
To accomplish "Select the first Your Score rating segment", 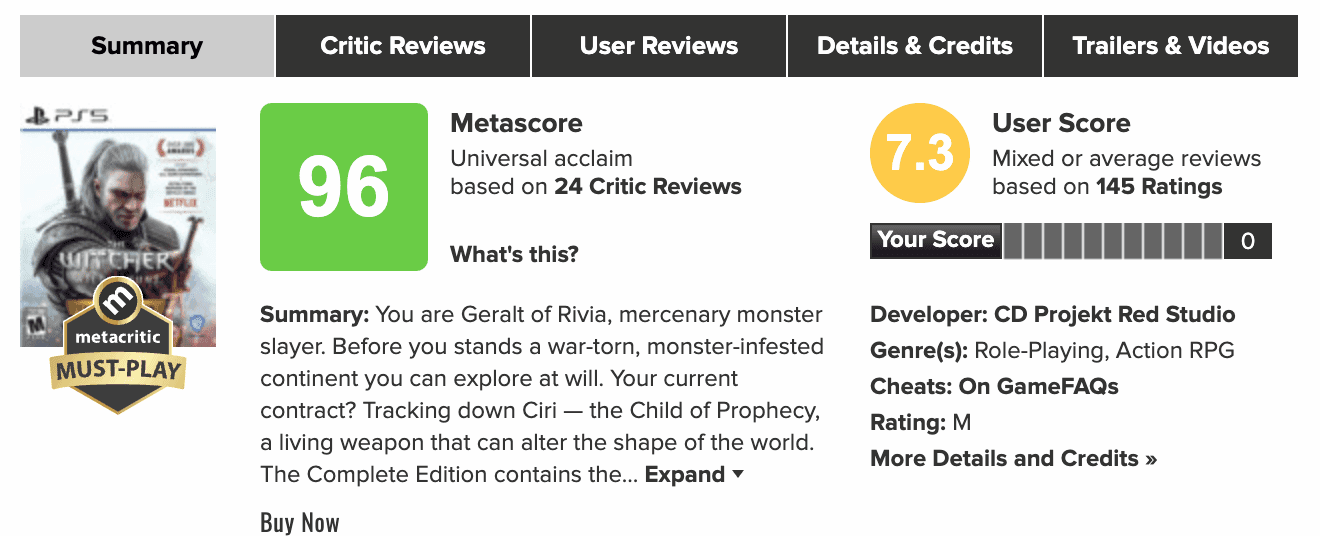I will coord(1013,241).
